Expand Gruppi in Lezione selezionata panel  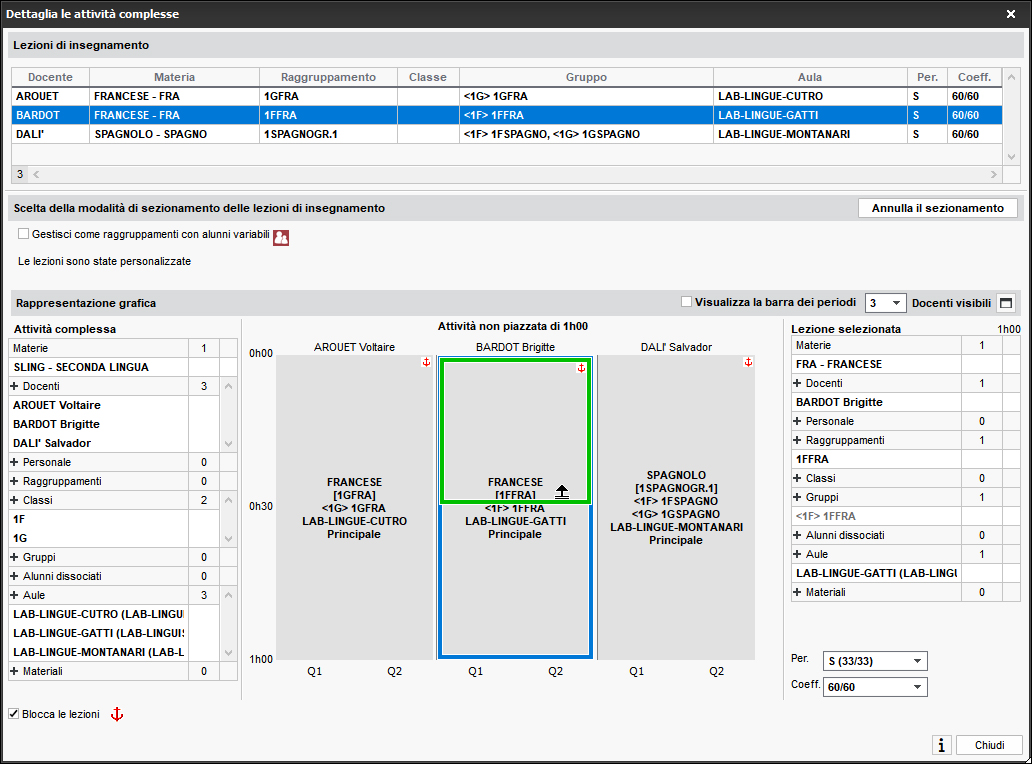pyautogui.click(x=797, y=497)
